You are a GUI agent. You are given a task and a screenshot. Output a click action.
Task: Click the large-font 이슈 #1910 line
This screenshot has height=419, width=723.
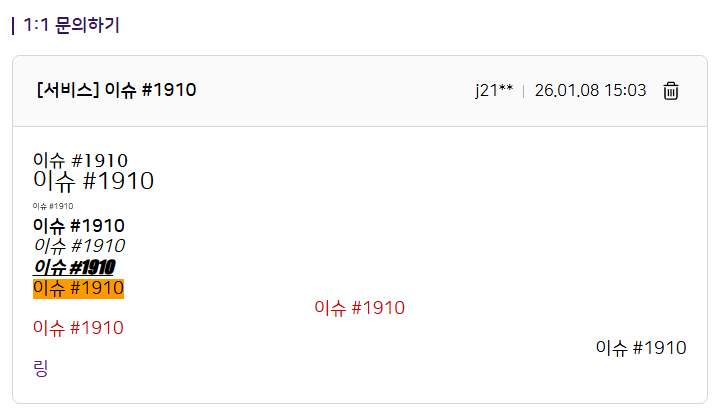coord(93,181)
